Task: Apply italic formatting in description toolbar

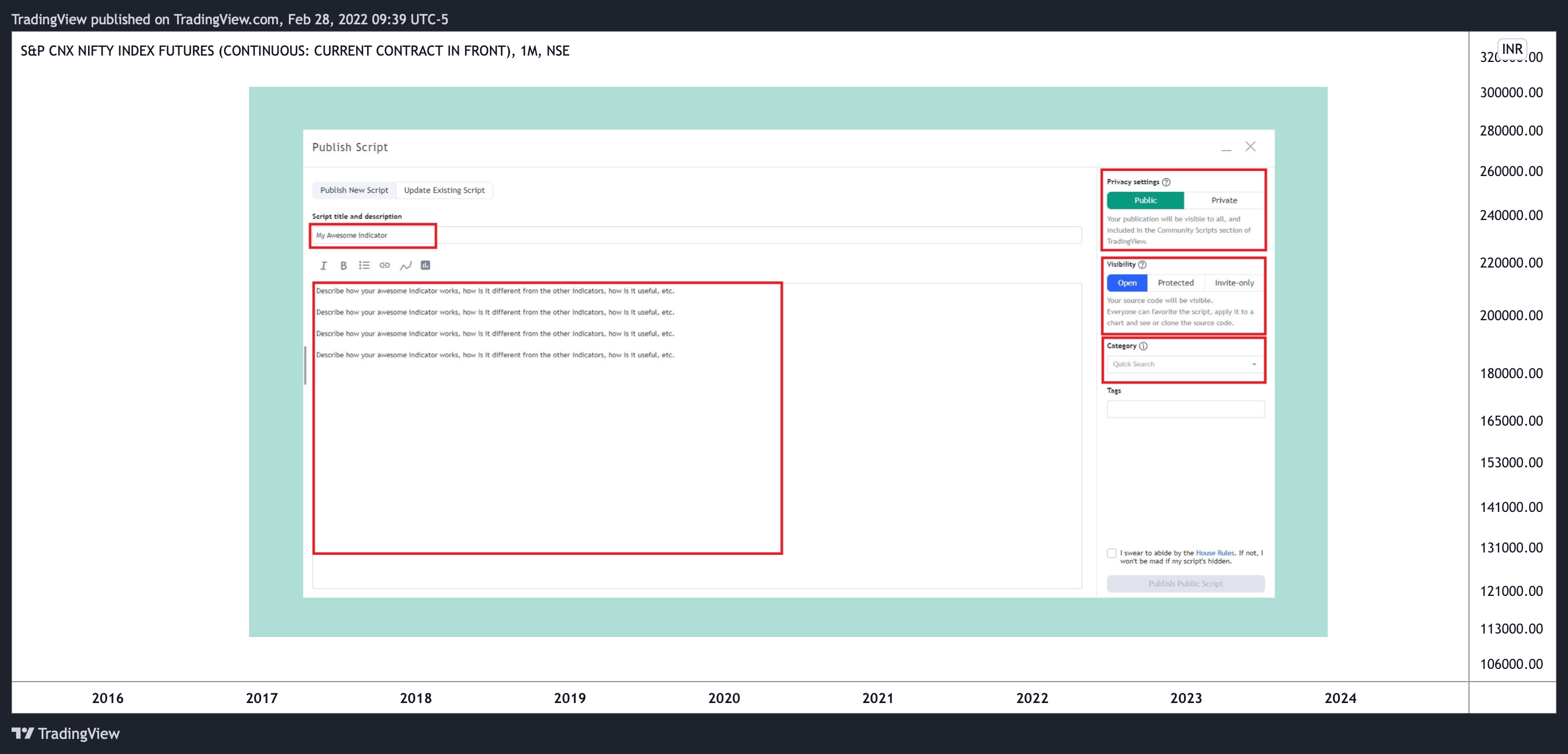Action: [323, 265]
